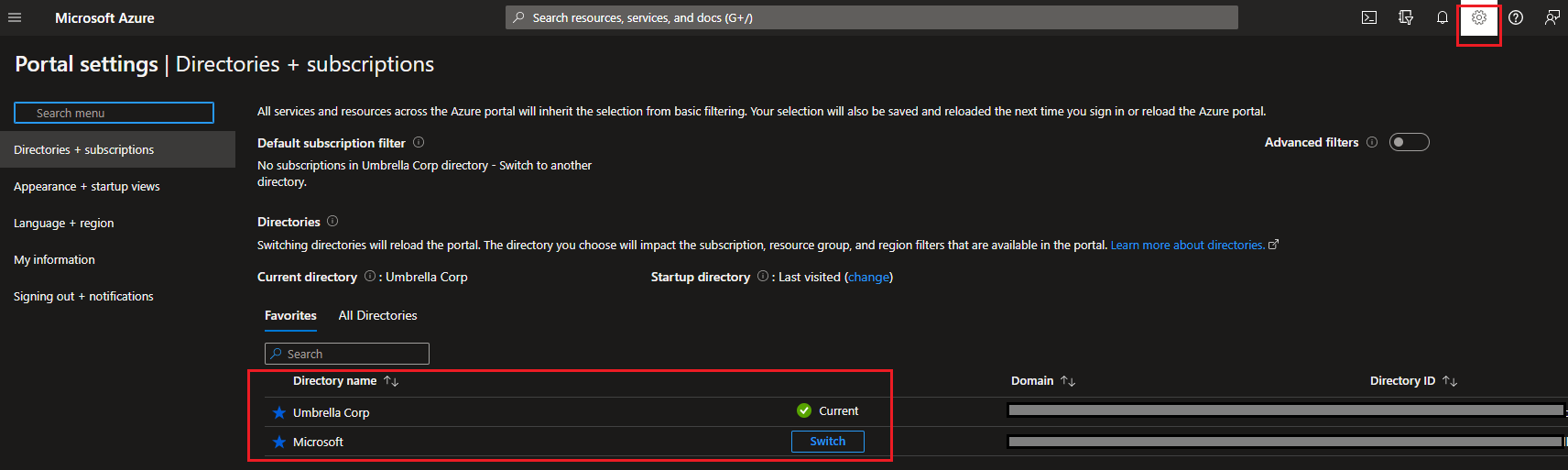Toggle Advanced filters switch
The height and width of the screenshot is (470, 1568).
point(1409,142)
